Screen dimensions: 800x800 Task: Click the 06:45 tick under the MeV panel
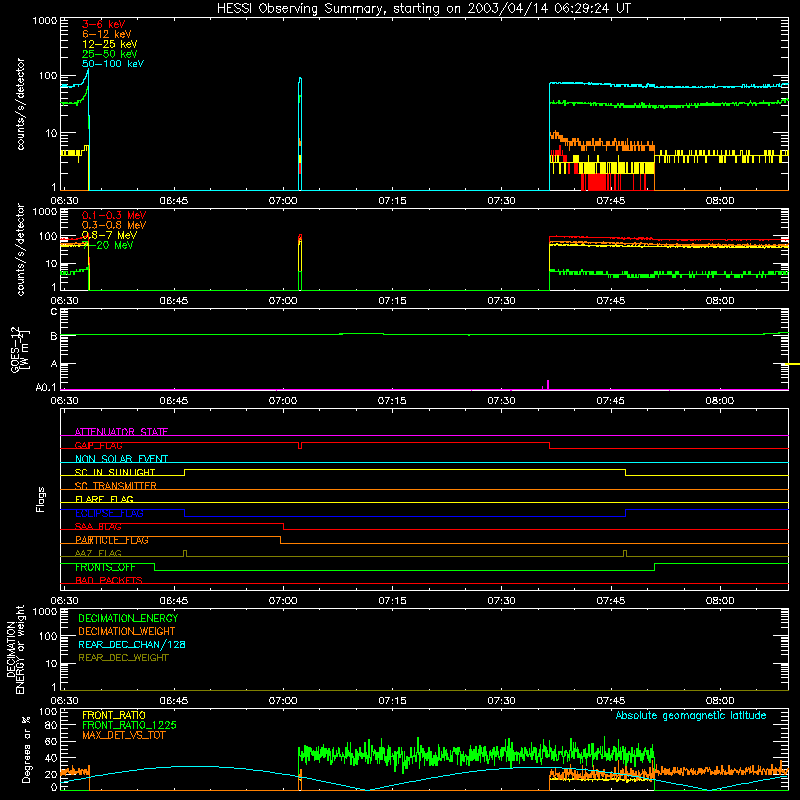pos(173,301)
